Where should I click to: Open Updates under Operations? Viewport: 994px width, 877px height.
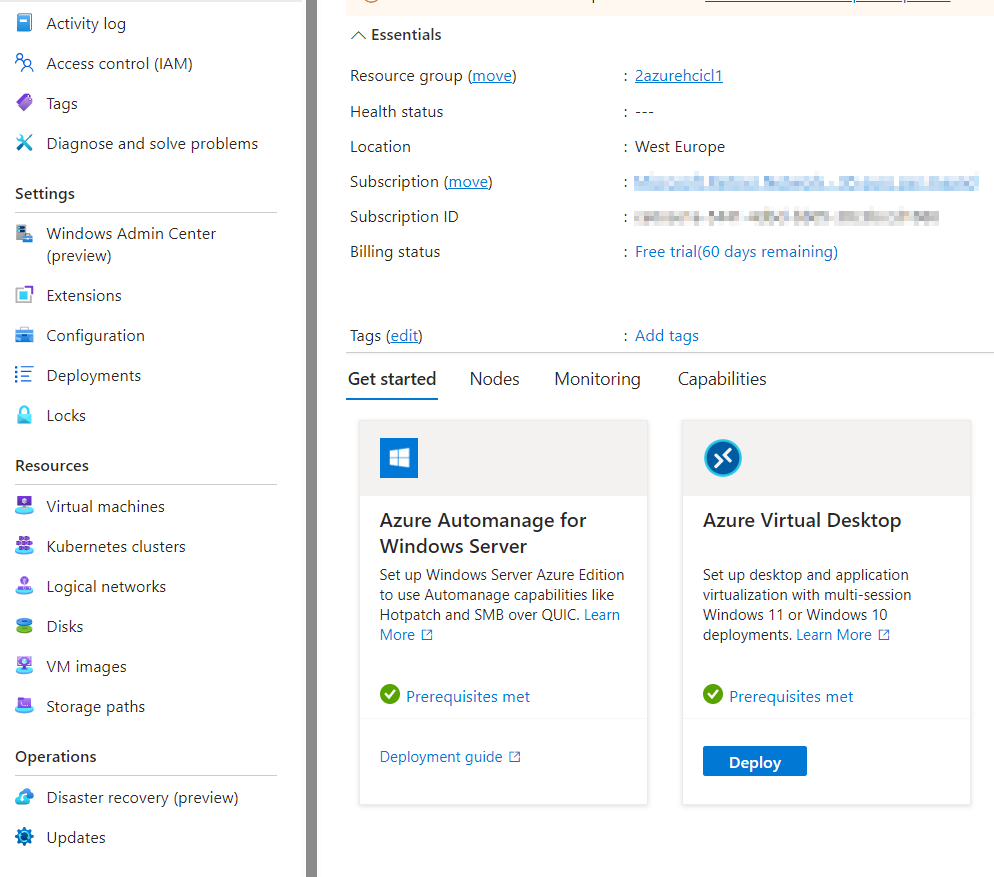pyautogui.click(x=75, y=837)
